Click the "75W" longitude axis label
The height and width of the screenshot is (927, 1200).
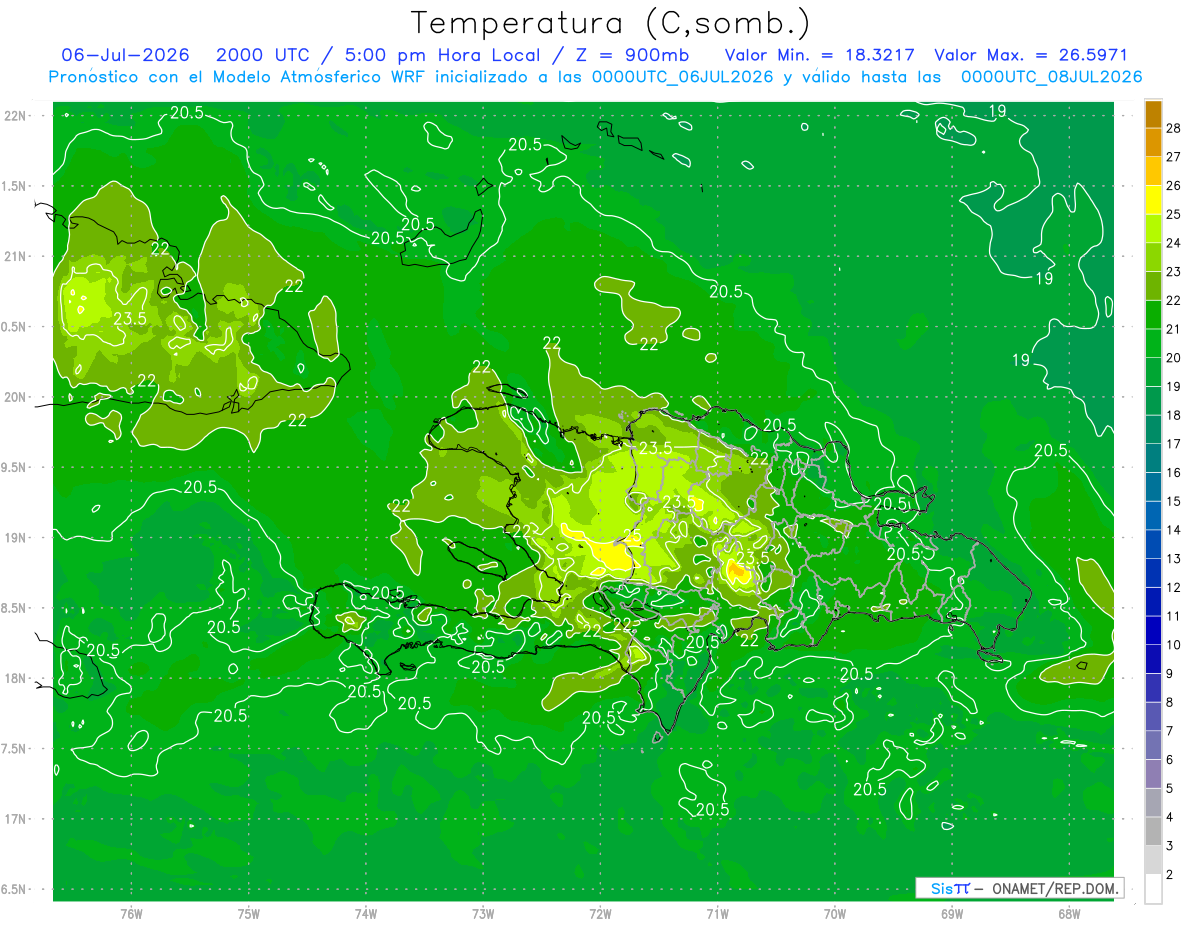(249, 914)
